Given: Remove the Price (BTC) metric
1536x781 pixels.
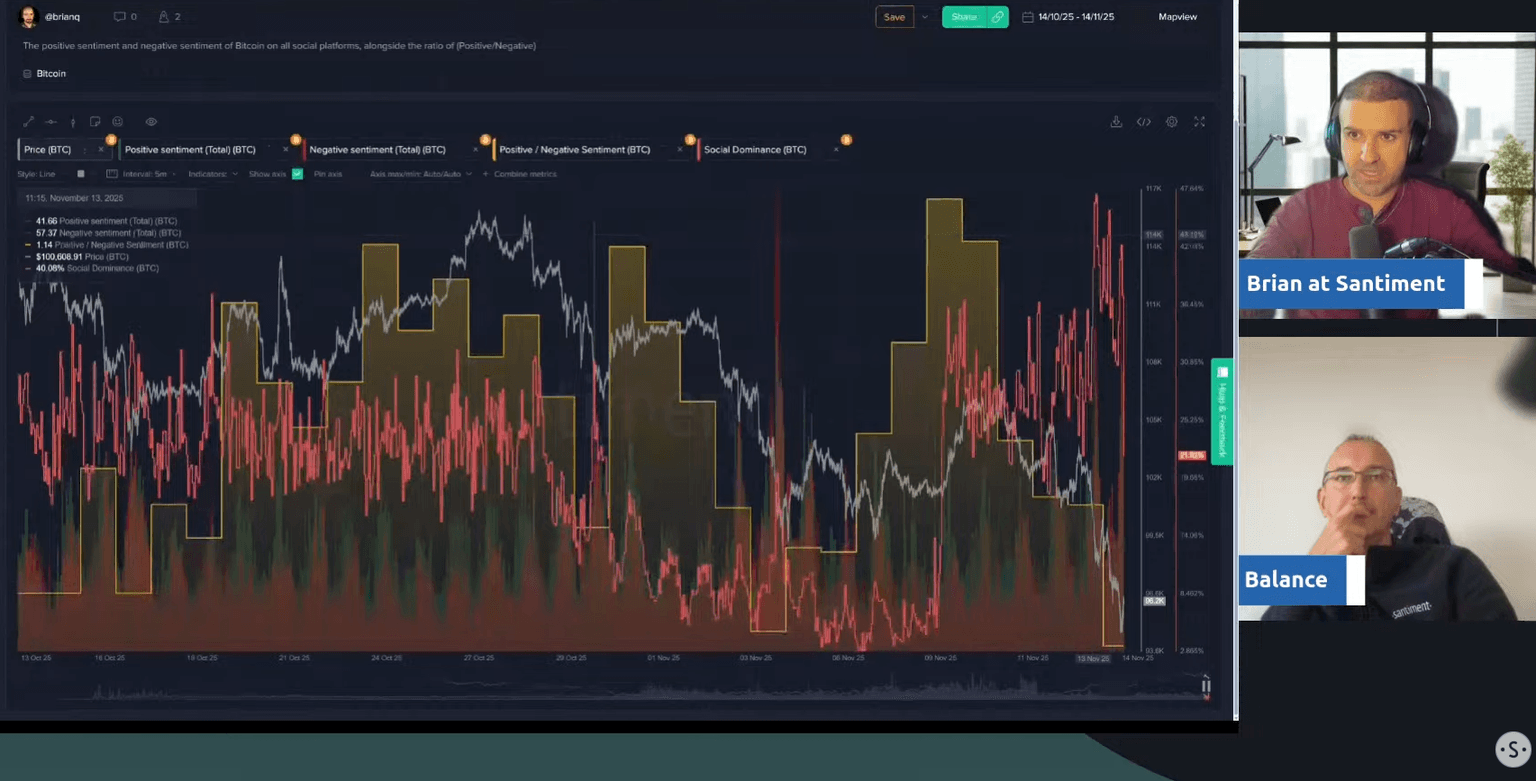Looking at the screenshot, I should (101, 150).
